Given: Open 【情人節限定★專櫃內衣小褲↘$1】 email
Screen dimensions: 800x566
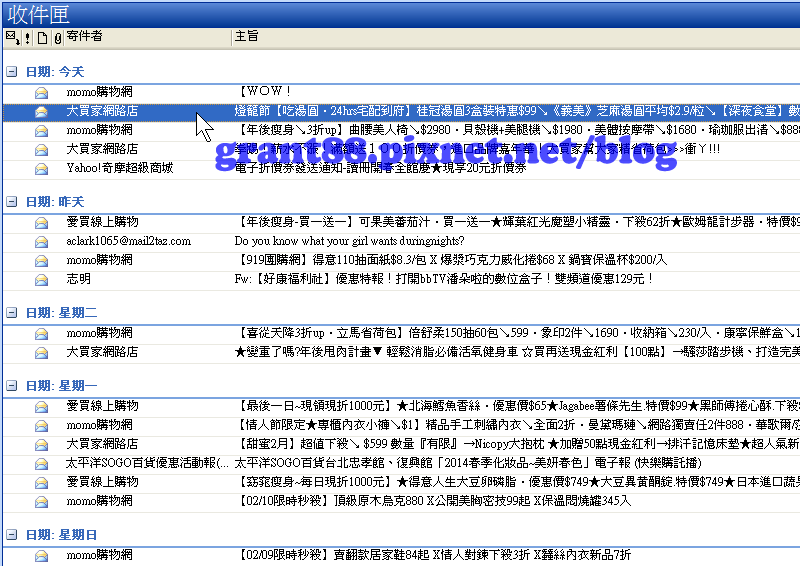Looking at the screenshot, I should [401, 425].
